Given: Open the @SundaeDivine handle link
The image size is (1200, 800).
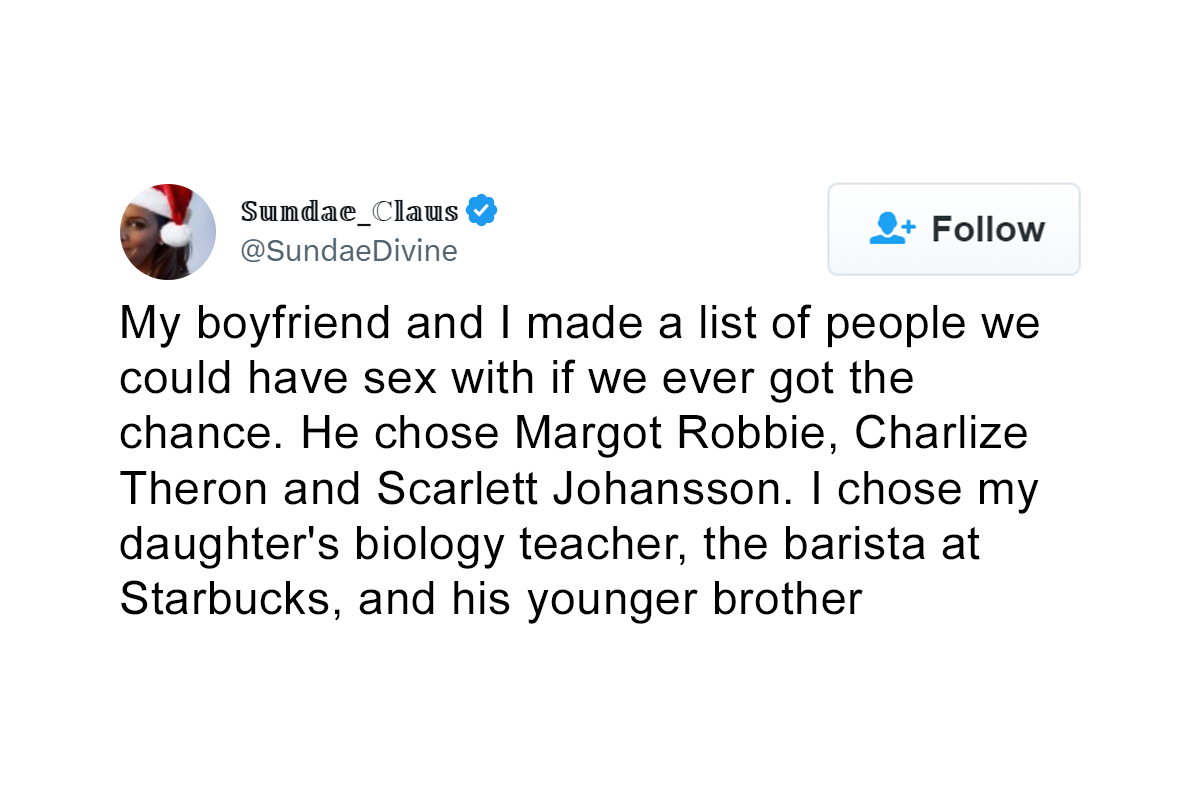Looking at the screenshot, I should (x=349, y=251).
